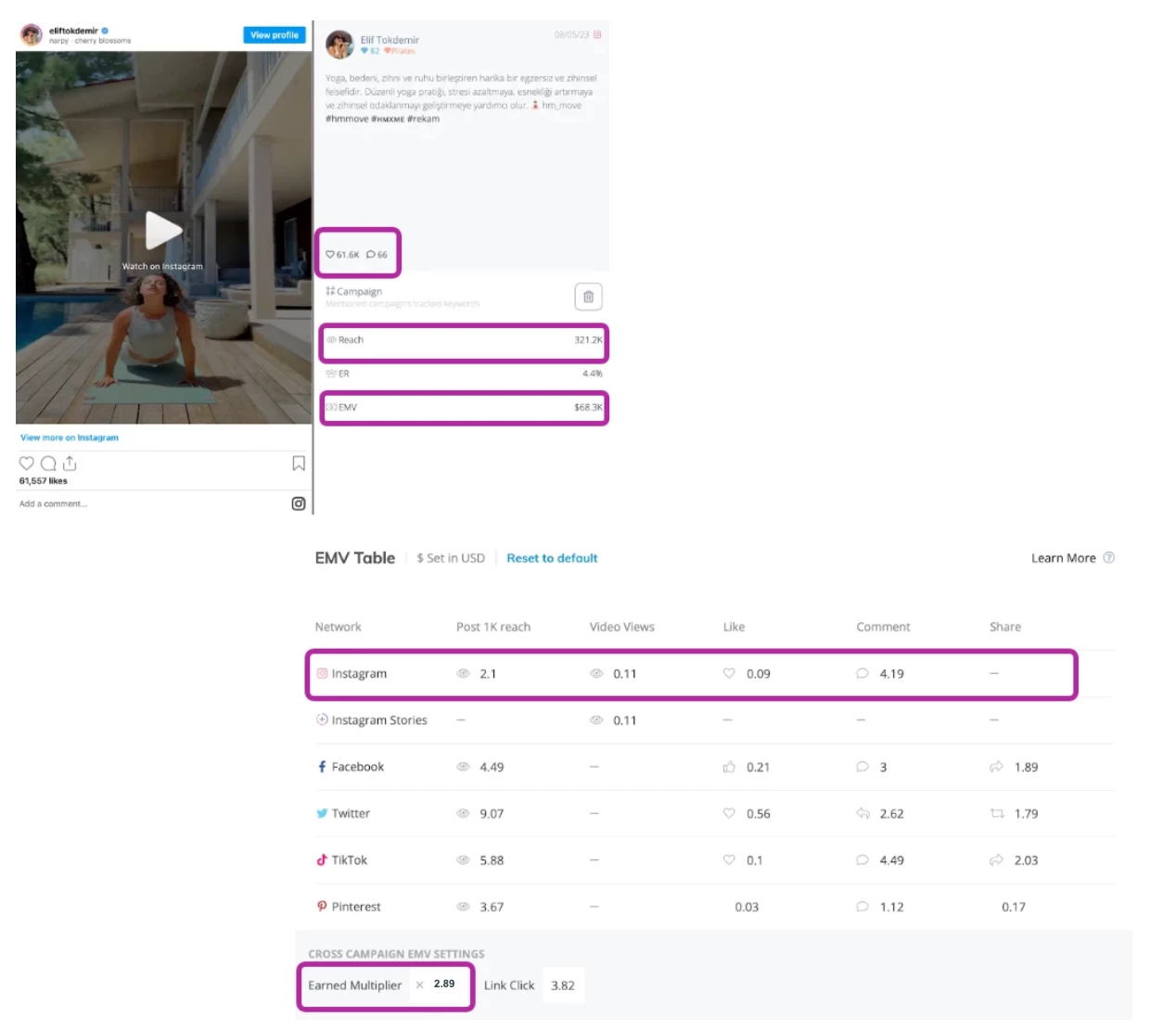Viewport: 1176px width, 1029px height.
Task: Click the comment bubble icon under video
Action: click(48, 464)
